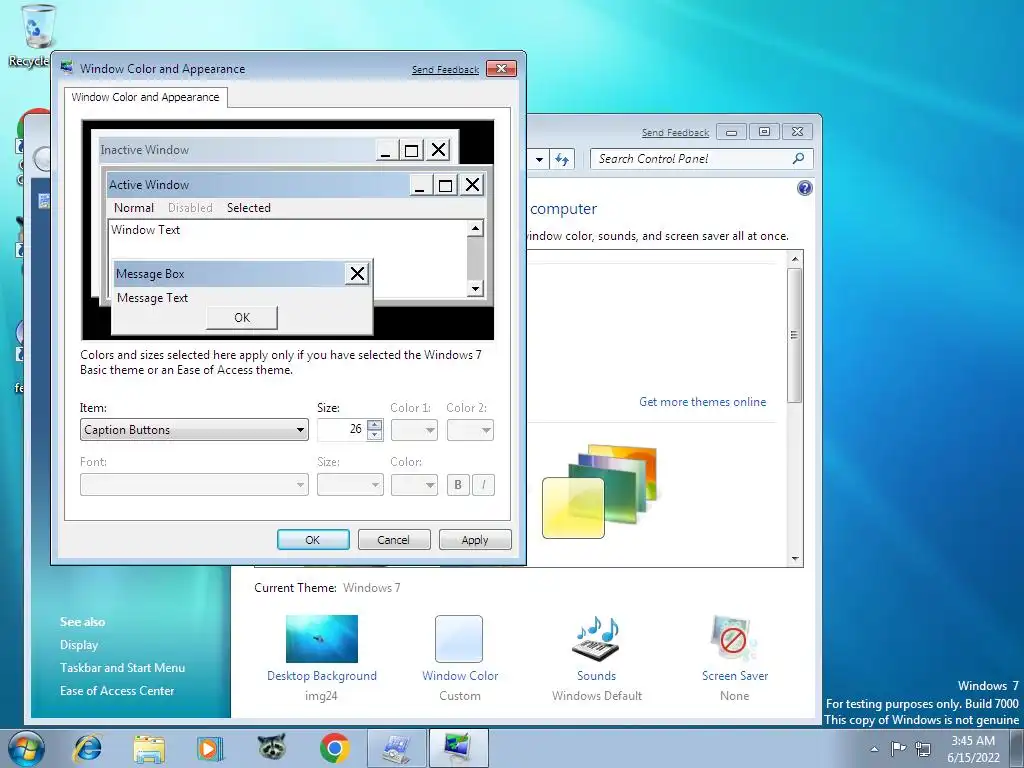The height and width of the screenshot is (768, 1024).
Task: Click OK button in Message Box preview
Action: pos(242,317)
